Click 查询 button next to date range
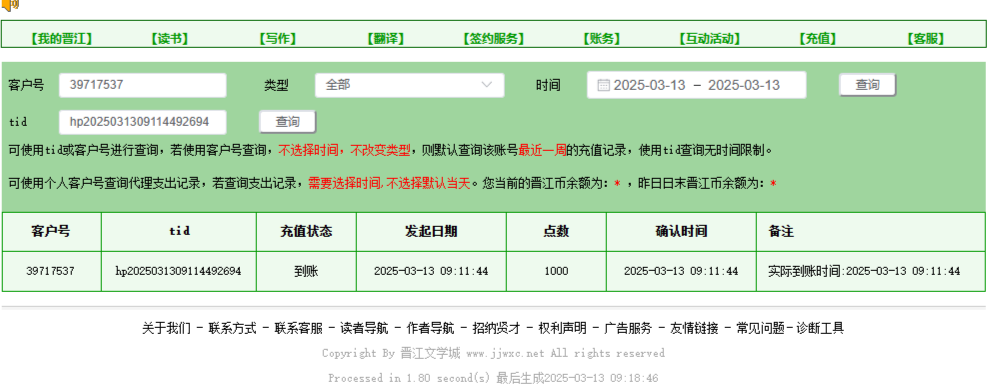 [x=867, y=85]
